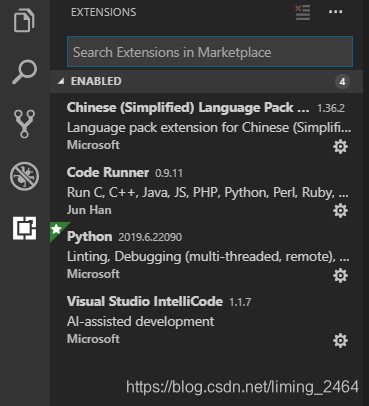Open manage gear for Visual Studio IntelliCode

(x=340, y=340)
